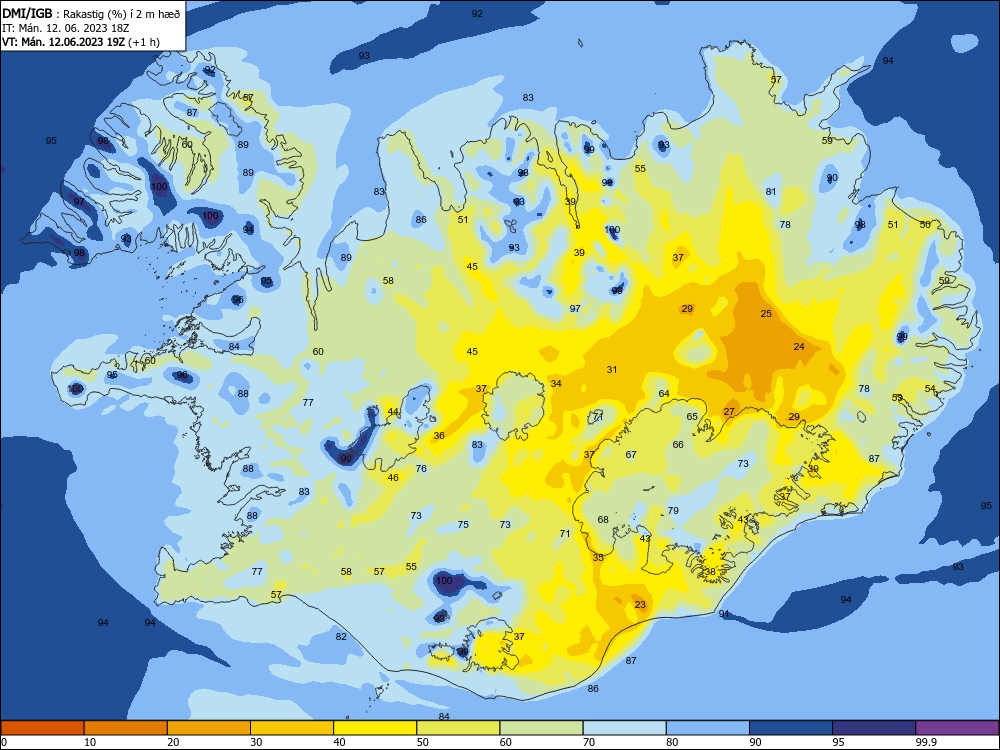The image size is (1000, 750).
Task: Pick the 50–60 pale yellow legend swatch
Action: point(458,728)
